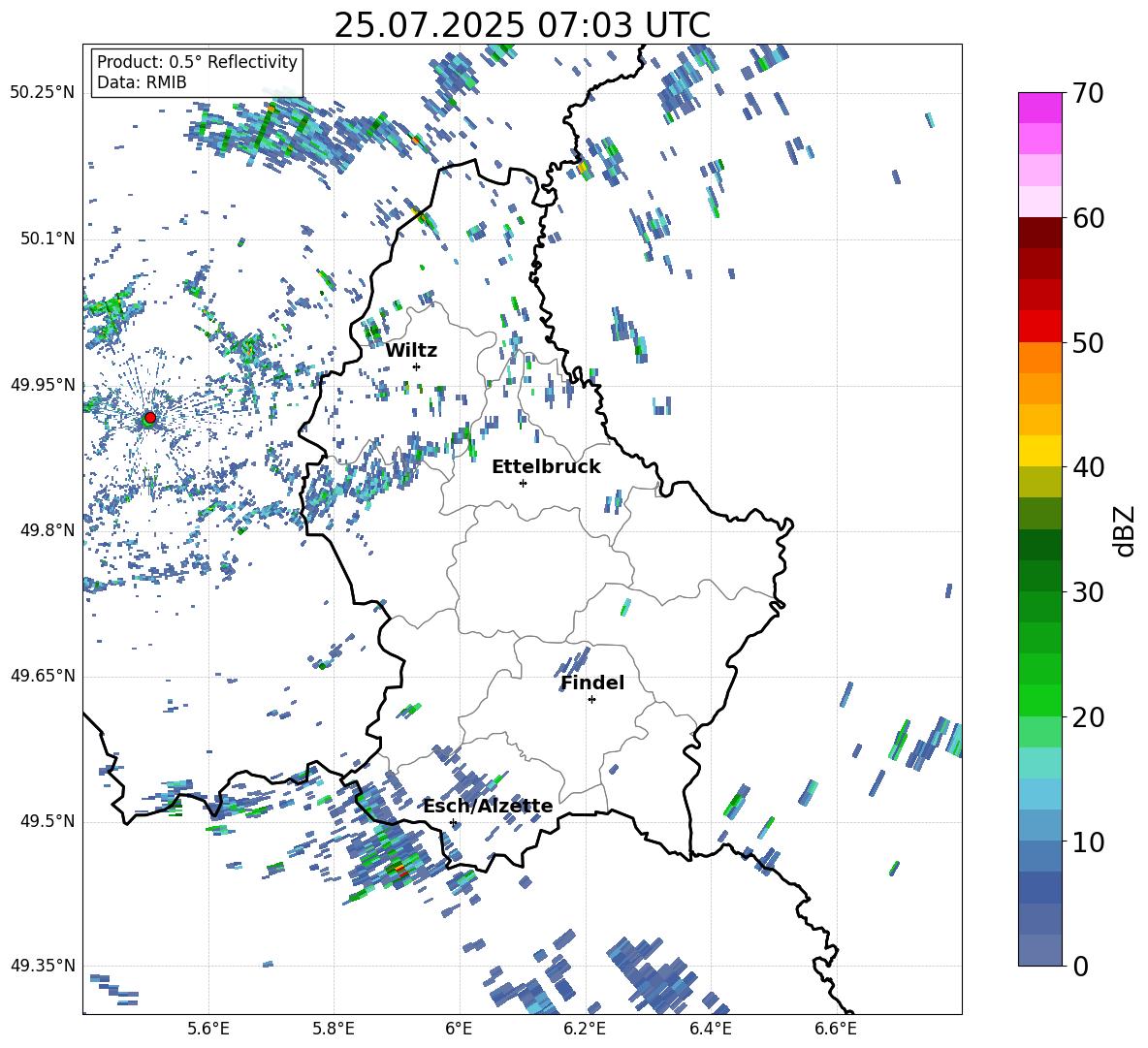Click the colorbar label 50

tap(1089, 342)
